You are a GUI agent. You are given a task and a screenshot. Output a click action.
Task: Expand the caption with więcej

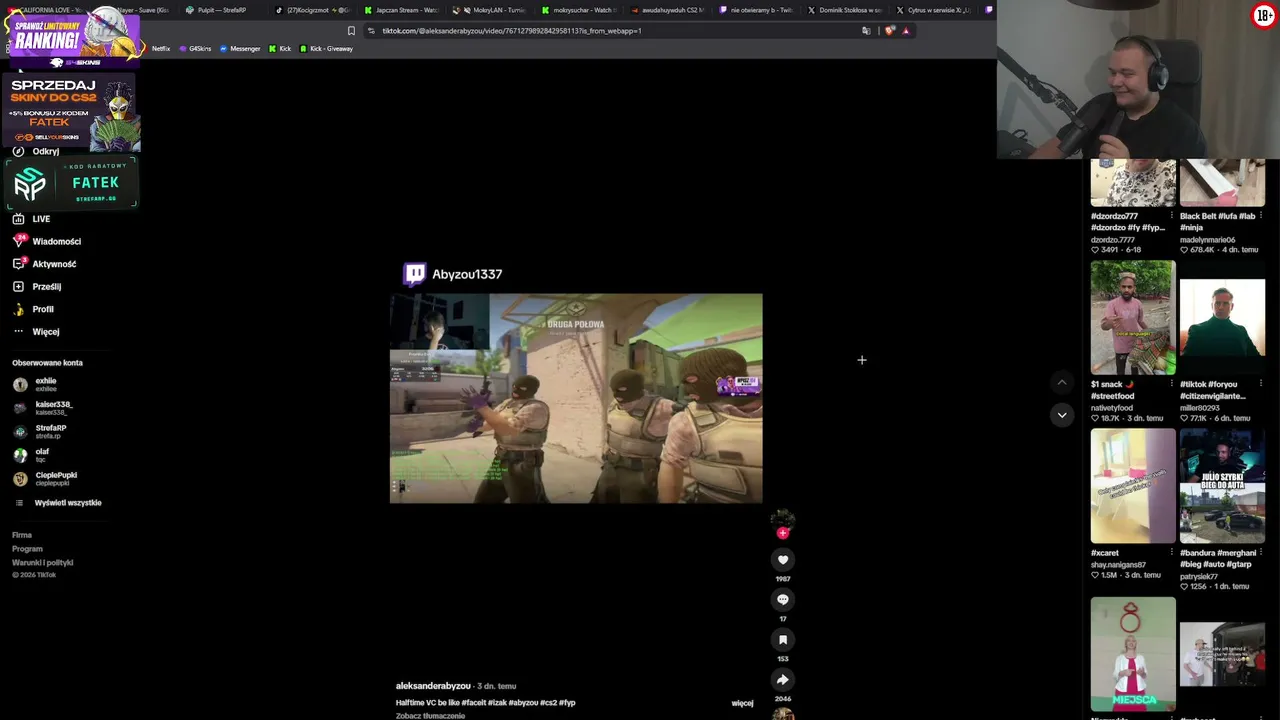pos(742,703)
